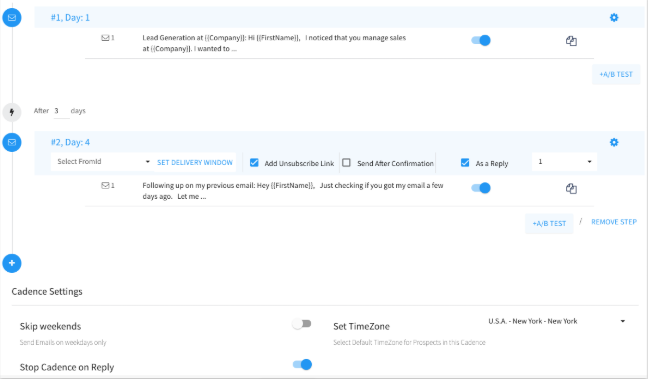Enable the Skip weekends switch
648x379 pixels.
click(x=302, y=324)
